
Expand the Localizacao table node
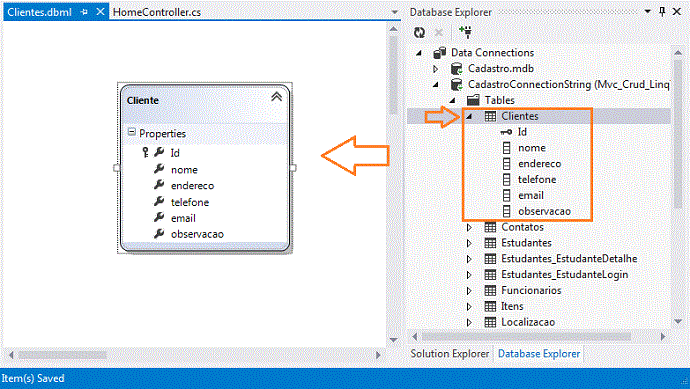click(x=469, y=323)
